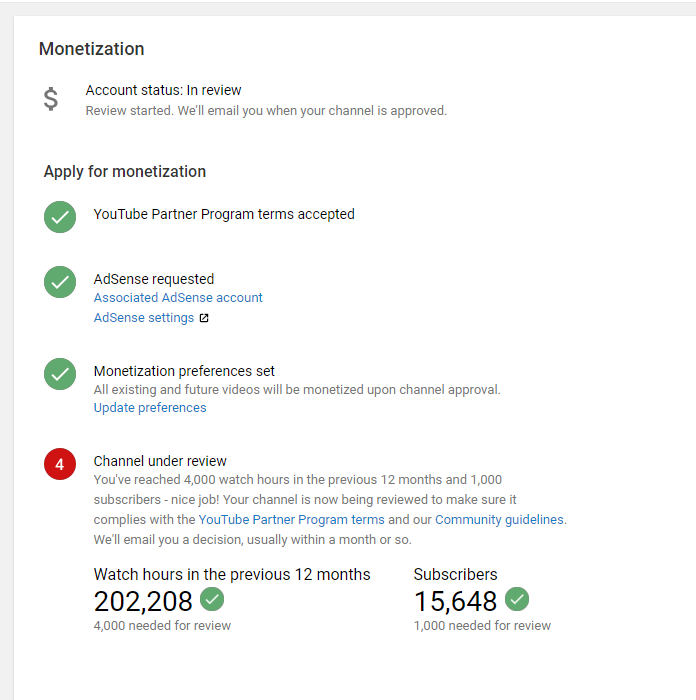Click the 'AdSense requested' step title
Viewport: 696px width, 700px height.
tap(154, 279)
